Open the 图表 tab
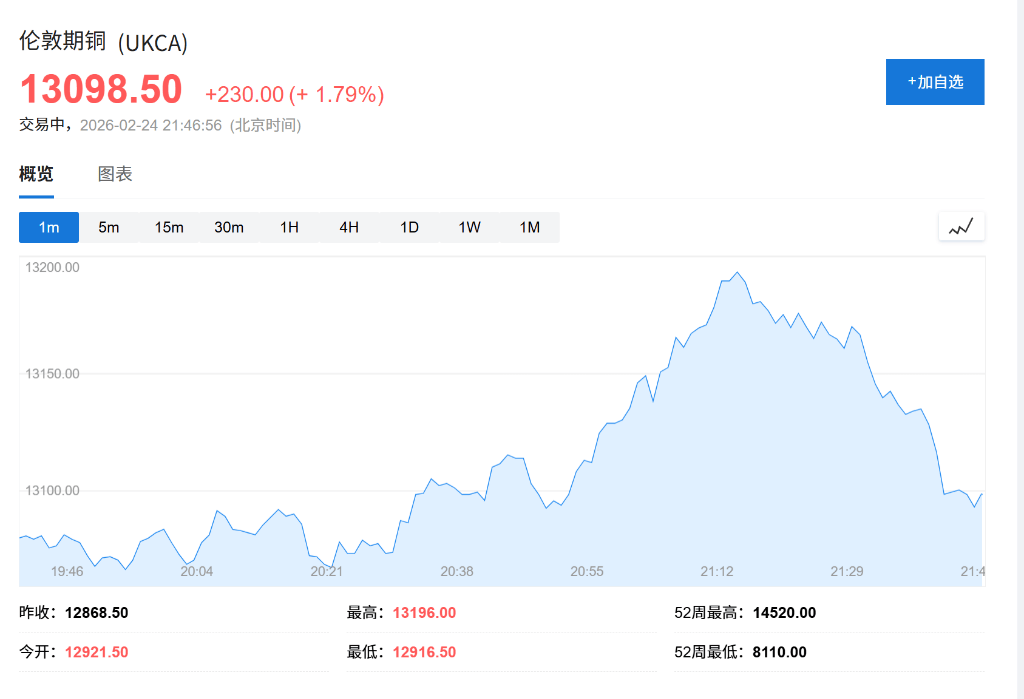This screenshot has width=1024, height=699. pyautogui.click(x=115, y=174)
